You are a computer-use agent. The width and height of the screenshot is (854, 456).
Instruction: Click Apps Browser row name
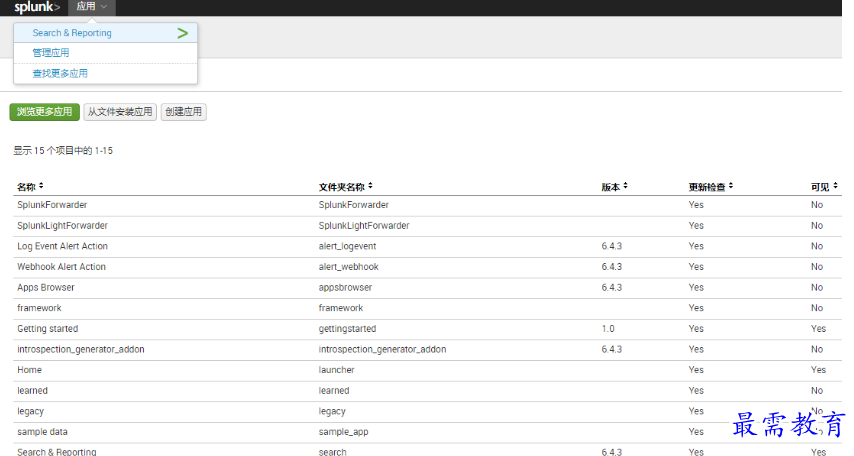coord(46,288)
